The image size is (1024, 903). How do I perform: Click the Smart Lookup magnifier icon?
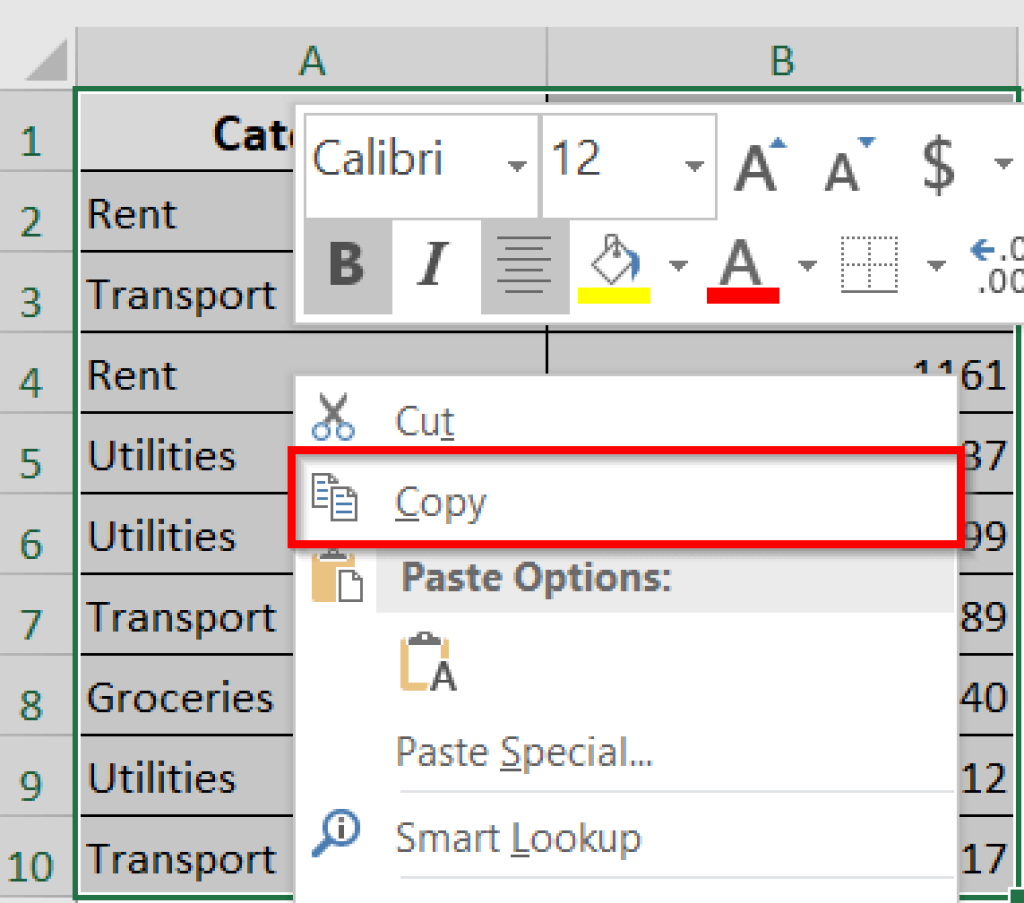(336, 834)
